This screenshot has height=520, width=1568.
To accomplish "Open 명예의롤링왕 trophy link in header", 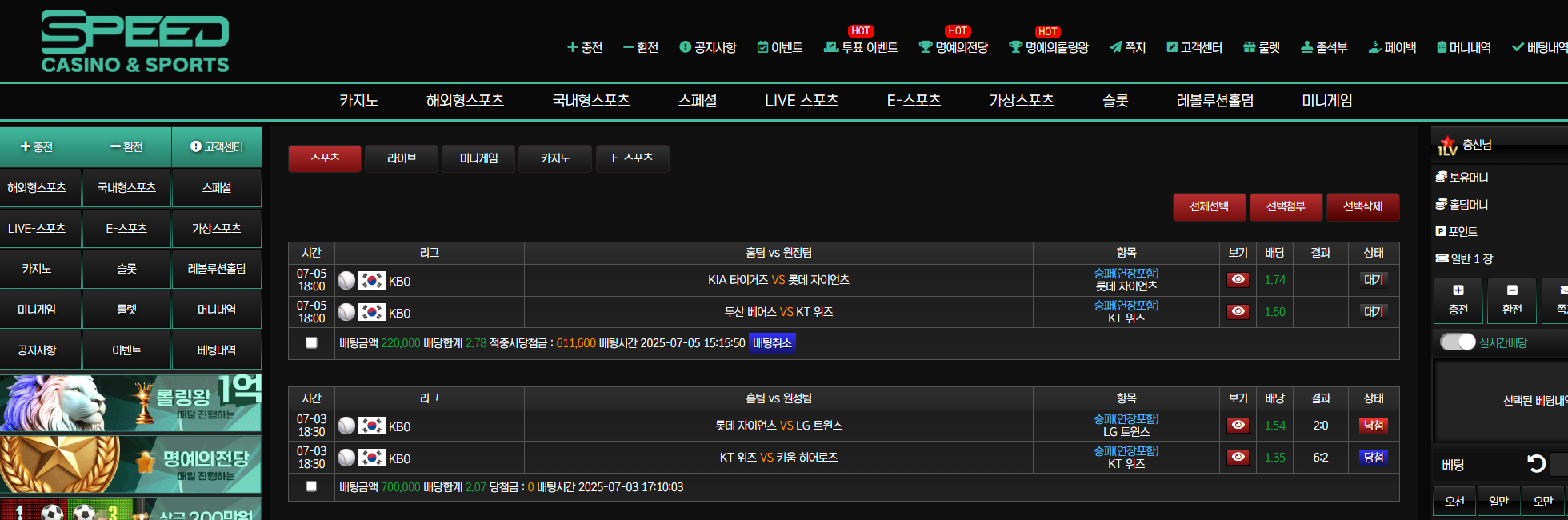I will pos(1049,47).
